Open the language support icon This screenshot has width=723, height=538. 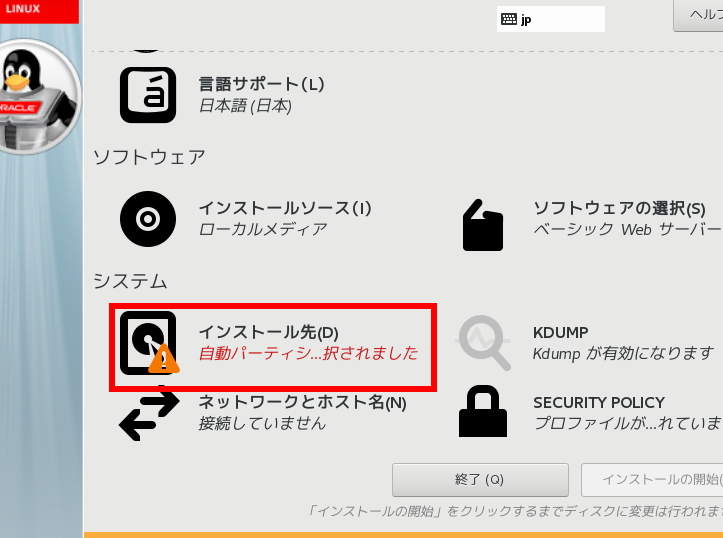[148, 95]
